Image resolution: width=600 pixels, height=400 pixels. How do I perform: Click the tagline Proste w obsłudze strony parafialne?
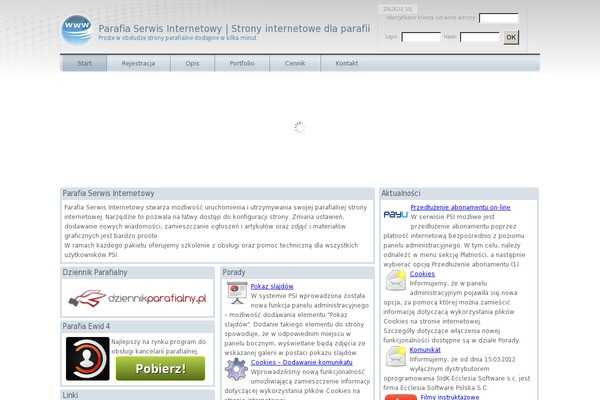coord(178,38)
